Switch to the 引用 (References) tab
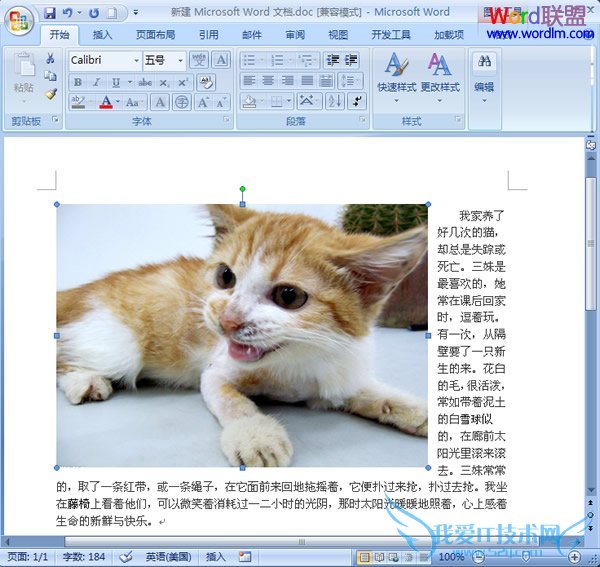Viewport: 600px width, 567px height. [209, 35]
